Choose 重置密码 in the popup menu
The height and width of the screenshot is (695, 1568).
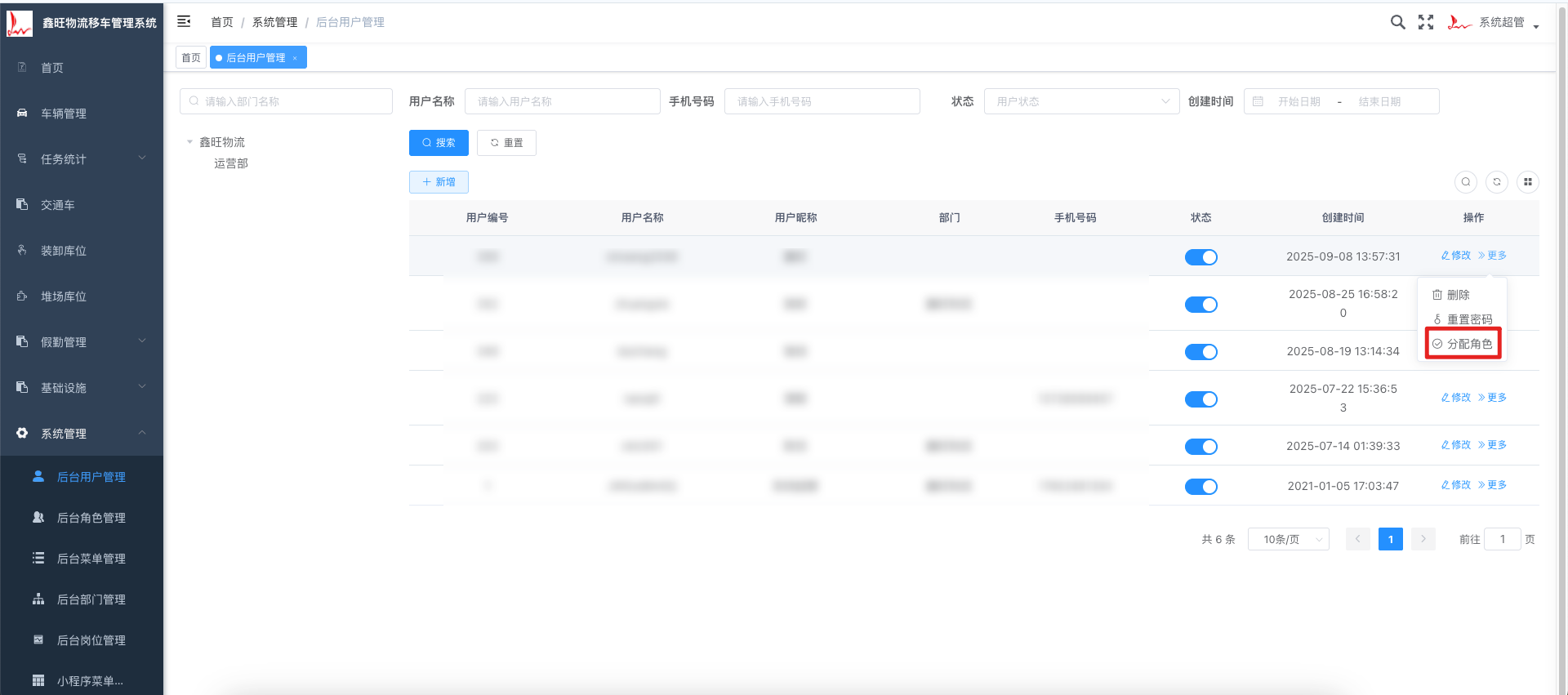1463,319
